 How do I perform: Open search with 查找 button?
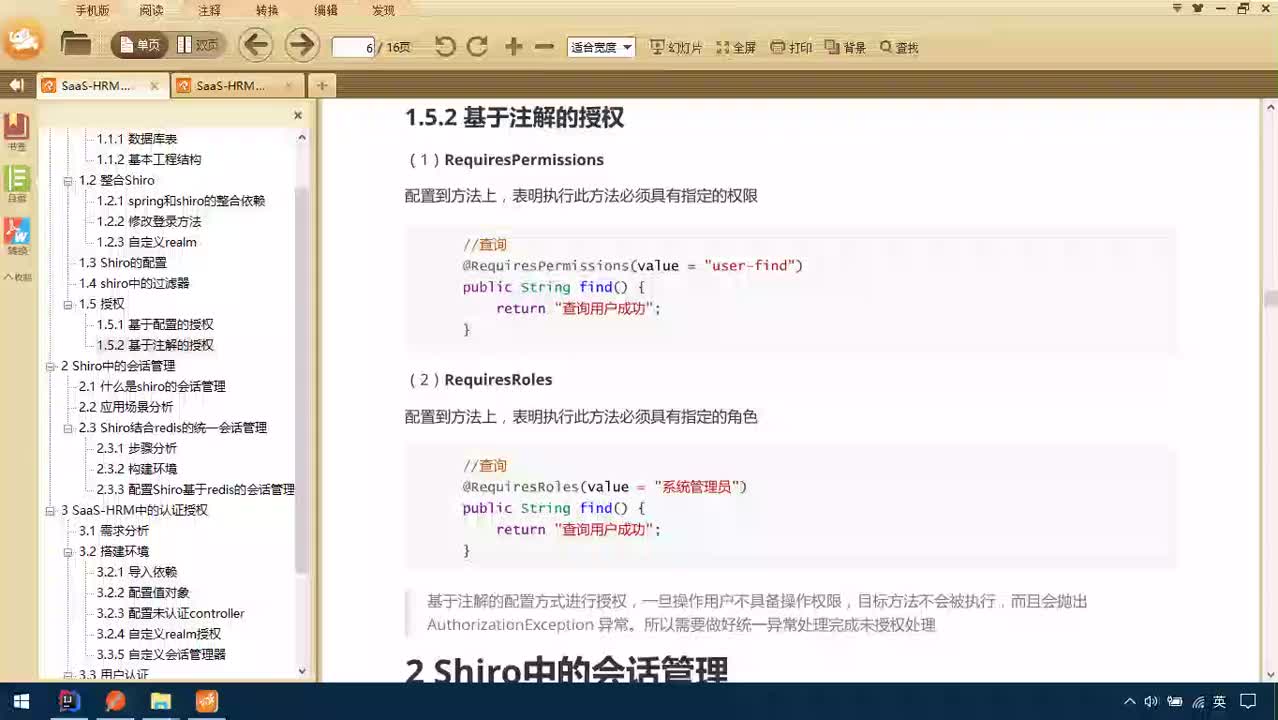pos(899,47)
